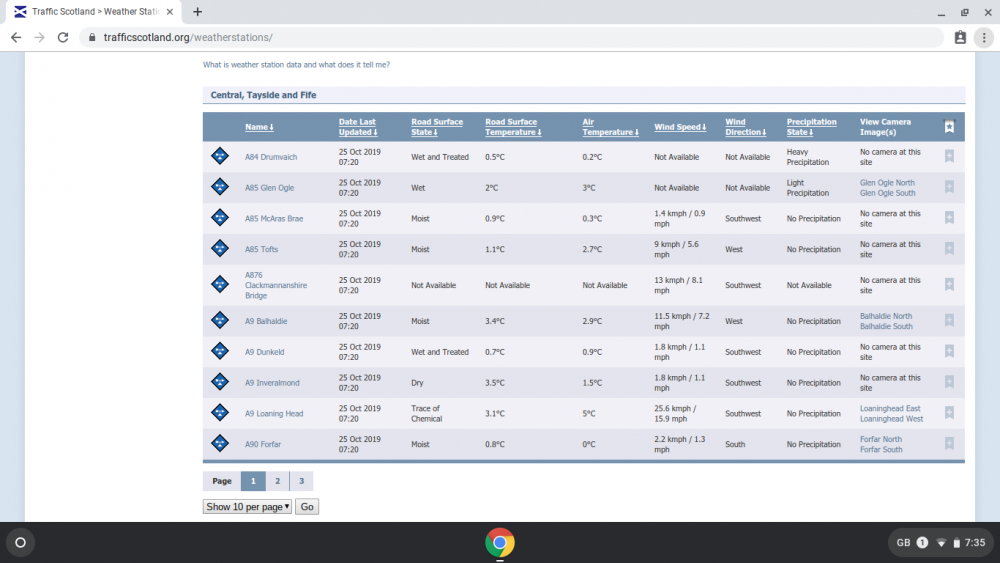Bookmark the A85 McAras Brae station row
This screenshot has width=1000, height=563.
pyautogui.click(x=949, y=217)
